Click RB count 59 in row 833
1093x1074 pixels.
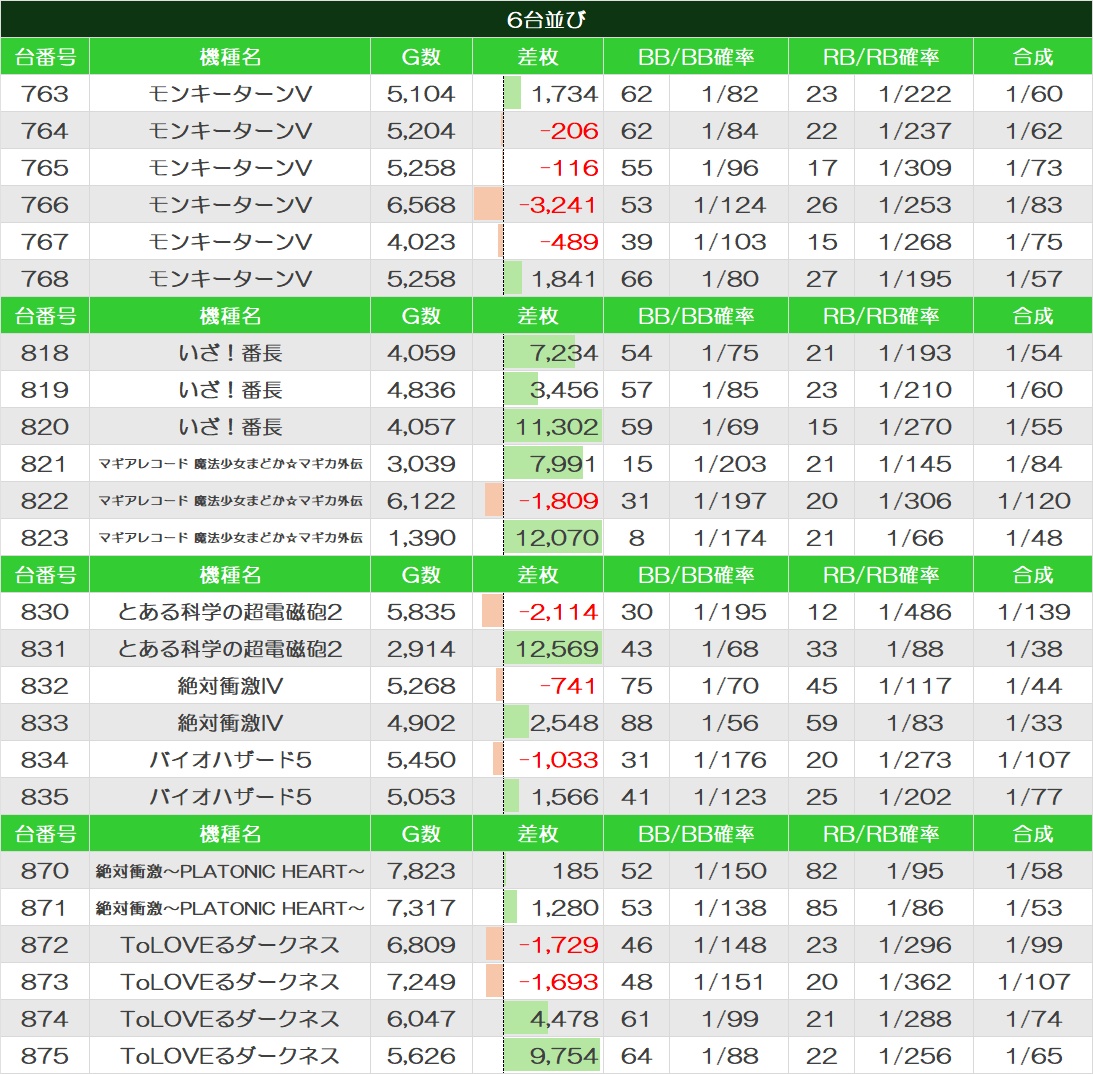(x=821, y=723)
